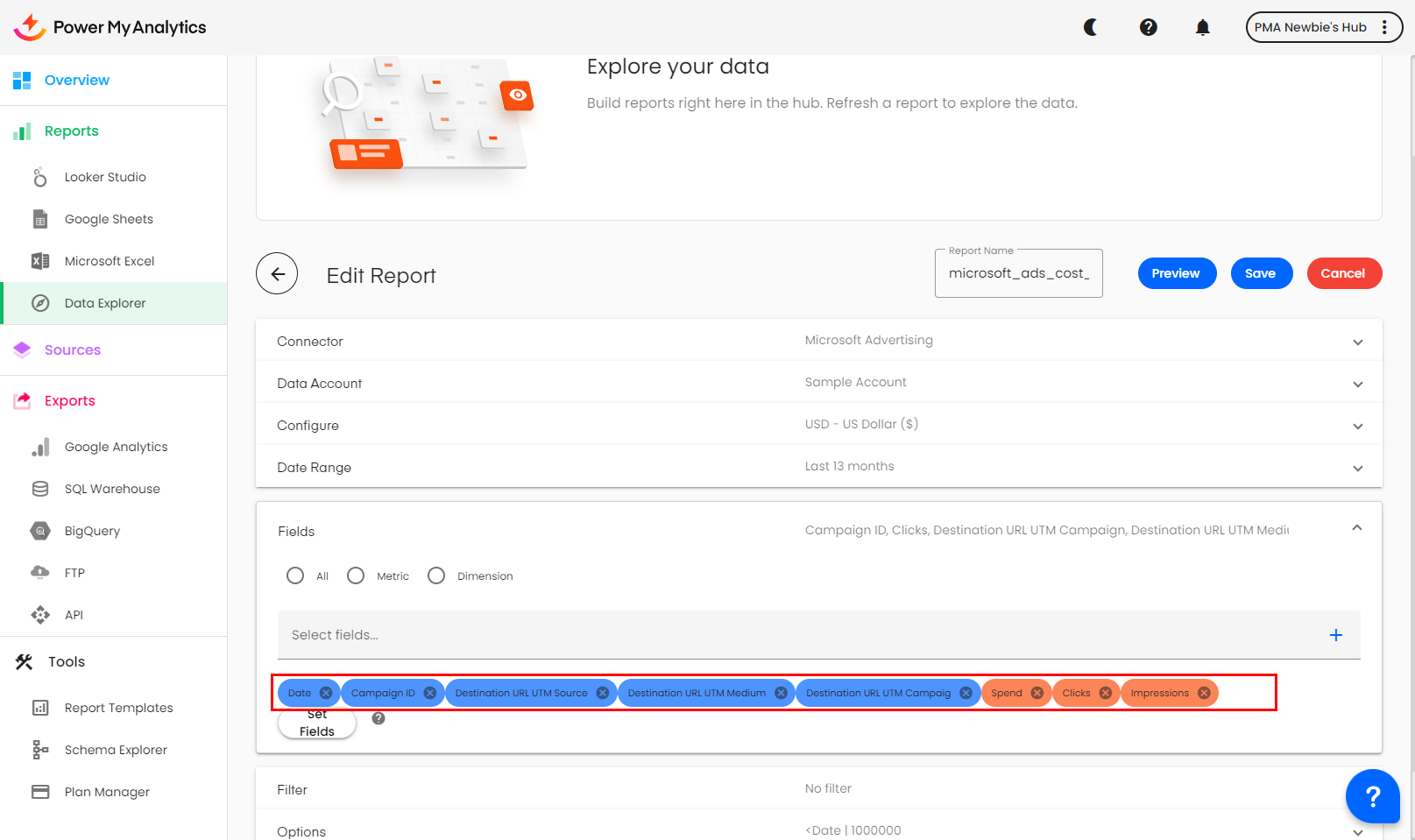Toggle dark mode moon icon

click(x=1091, y=27)
